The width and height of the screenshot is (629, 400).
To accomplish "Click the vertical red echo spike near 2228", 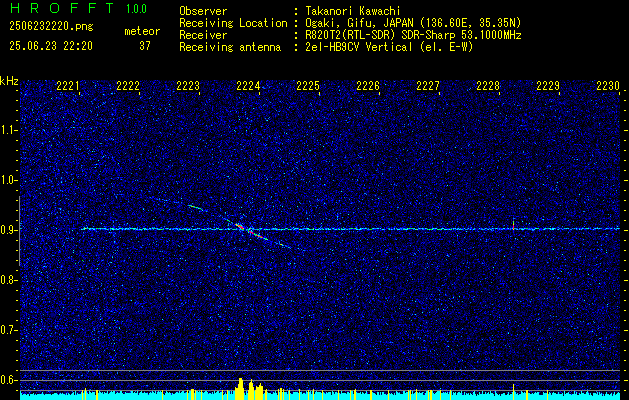I will (x=513, y=224).
